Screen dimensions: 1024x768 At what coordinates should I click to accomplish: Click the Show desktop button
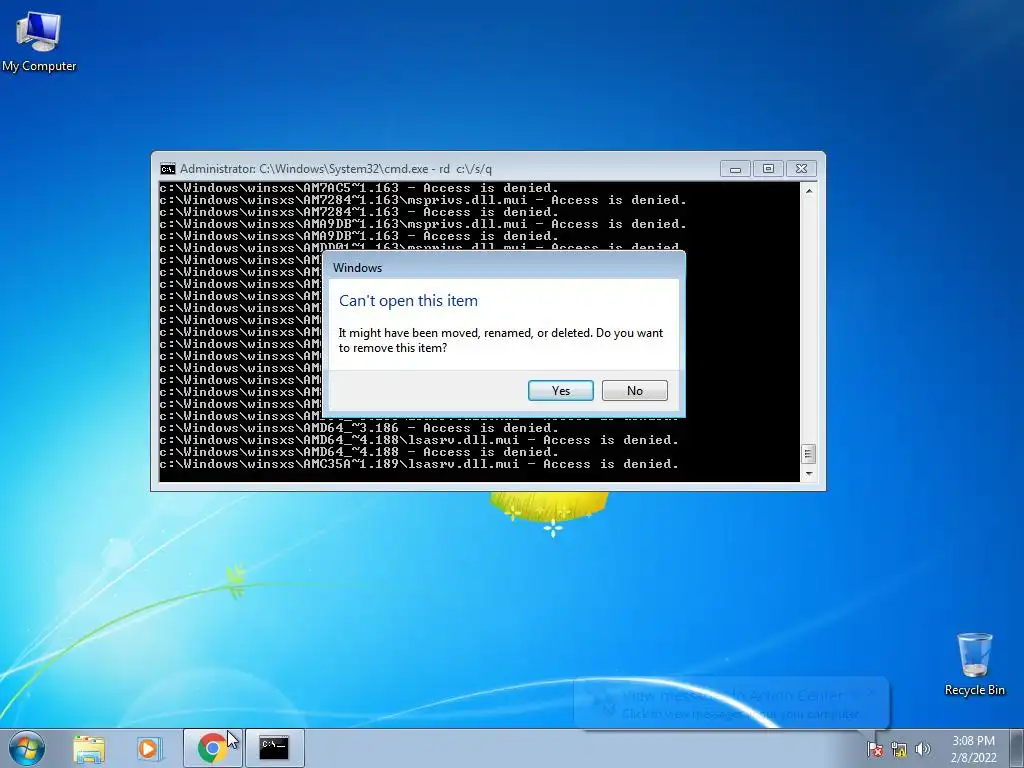pos(1017,748)
